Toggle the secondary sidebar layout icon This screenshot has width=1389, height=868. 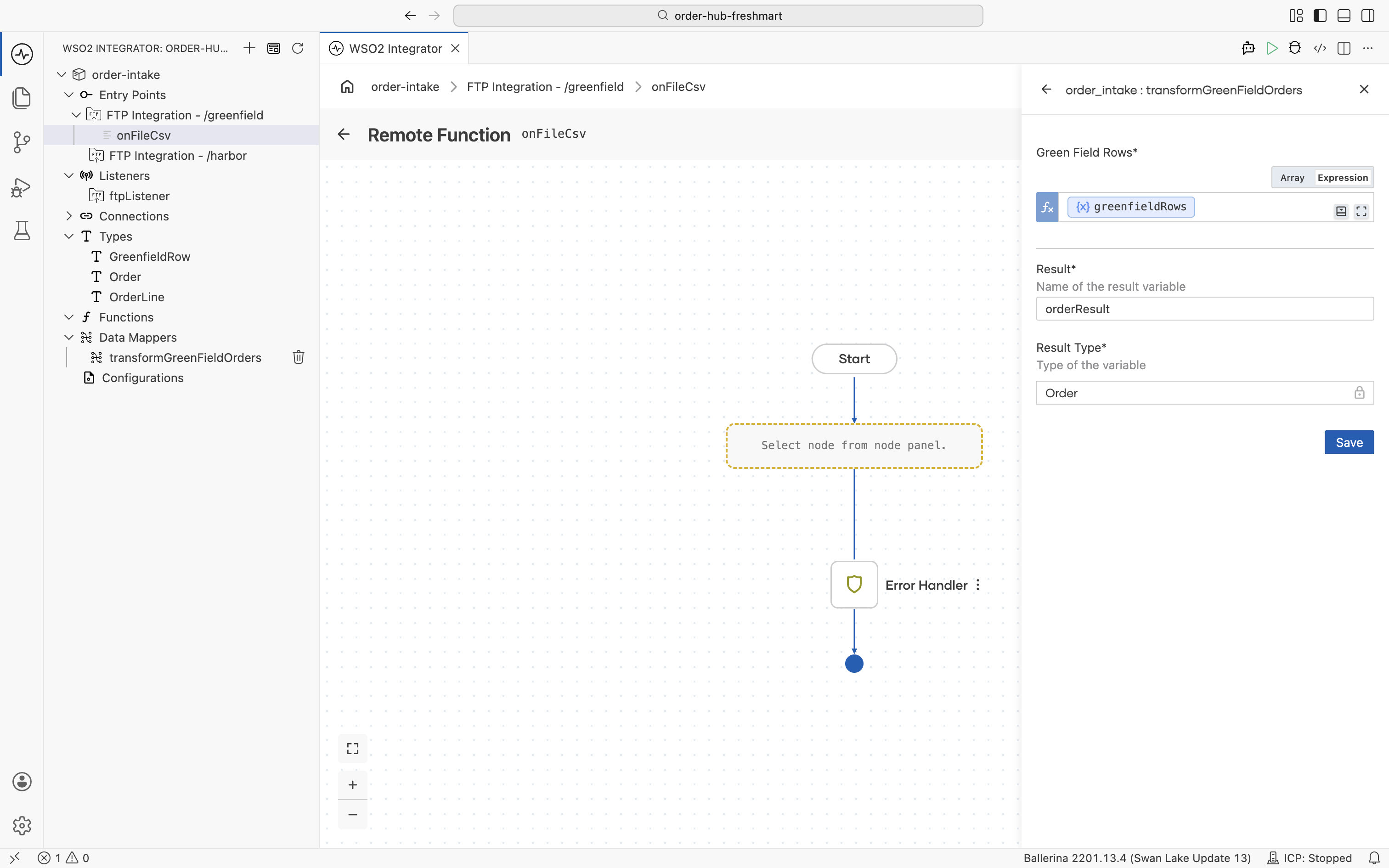[x=1368, y=16]
